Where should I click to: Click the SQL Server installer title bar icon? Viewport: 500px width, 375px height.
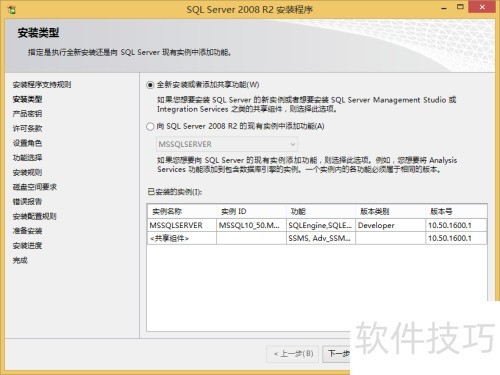coord(12,10)
